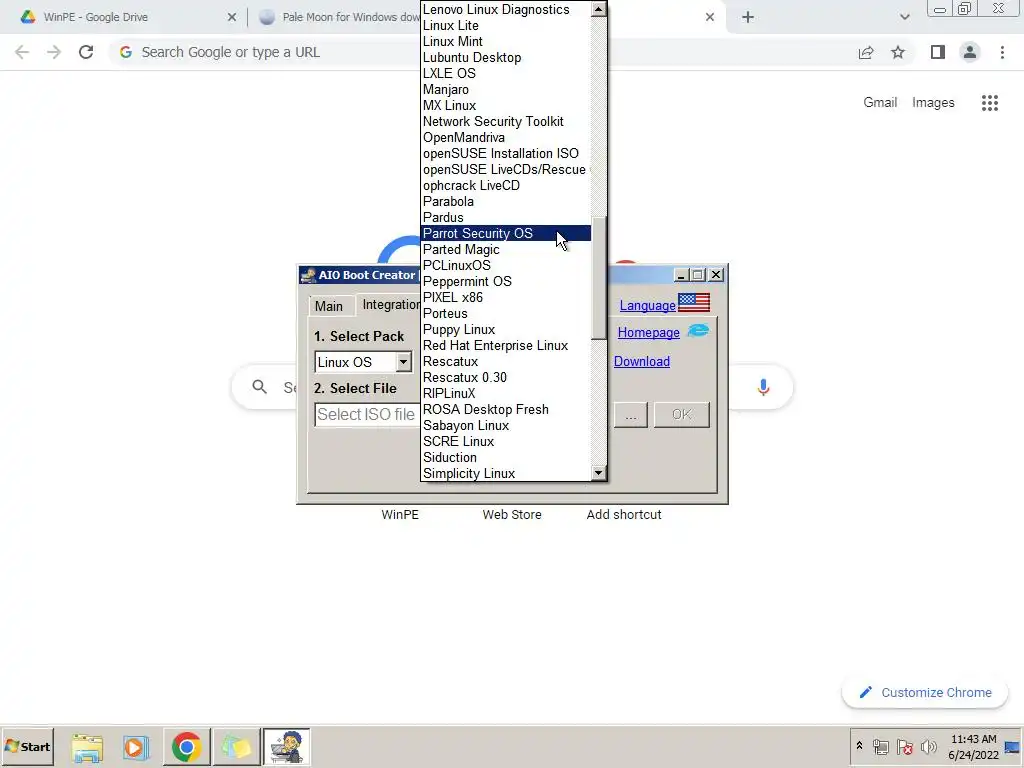Launch media player from taskbar
This screenshot has width=1024, height=768.
click(136, 746)
